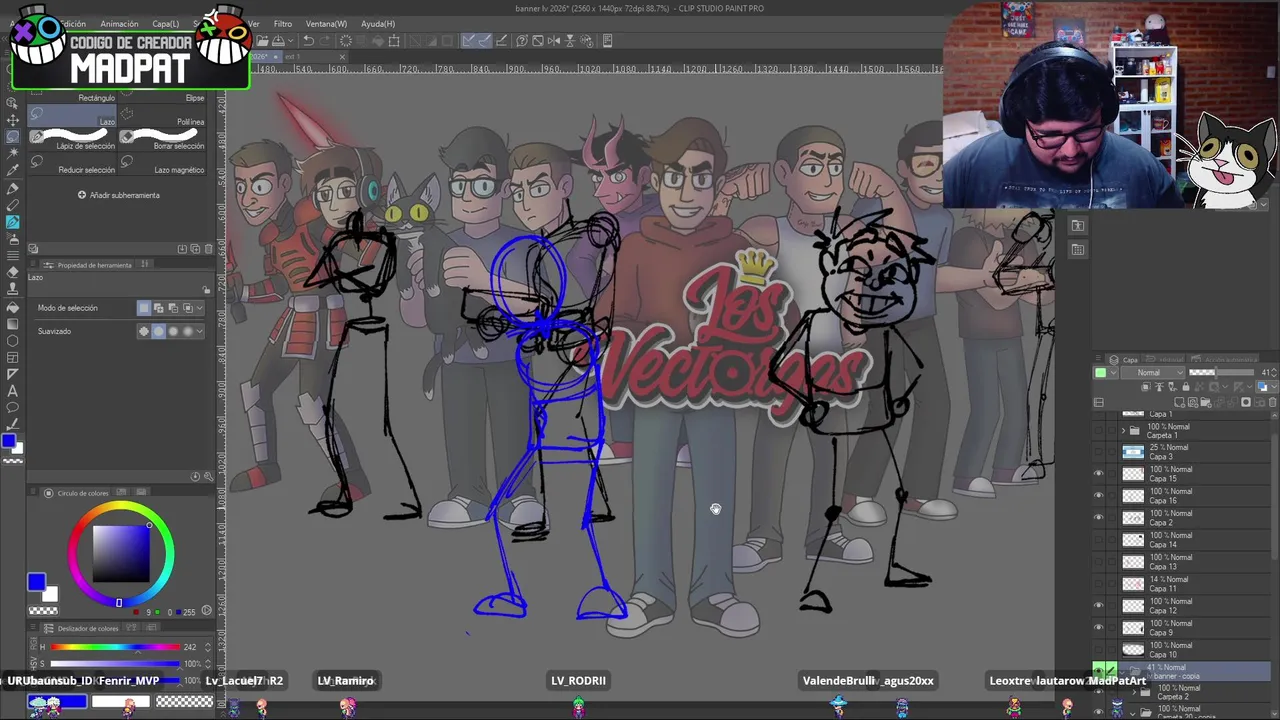1280x720 pixels.
Task: Create new raster layer icon in Layer panel
Action: pos(1179,402)
